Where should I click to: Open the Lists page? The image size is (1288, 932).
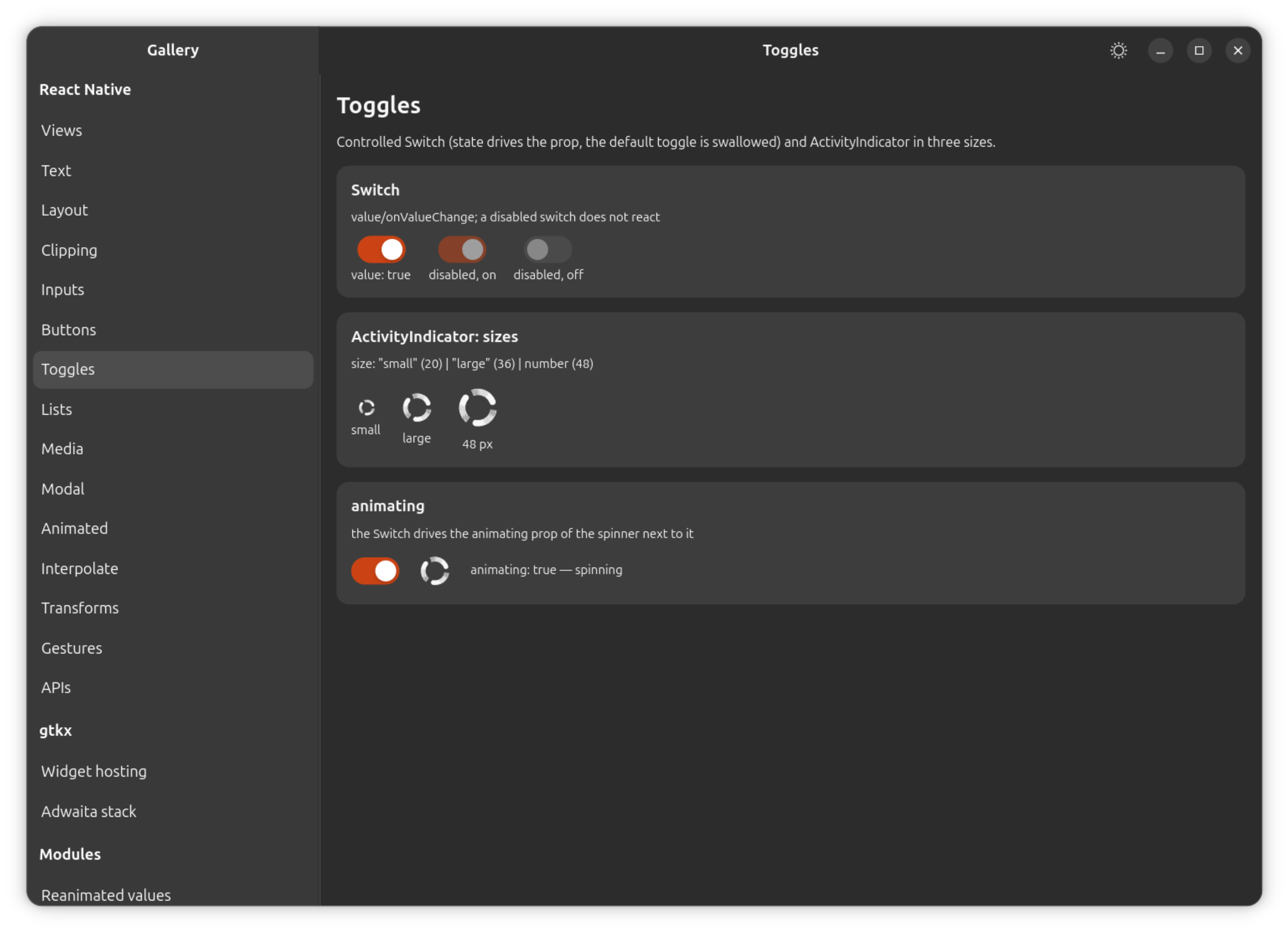click(173, 409)
